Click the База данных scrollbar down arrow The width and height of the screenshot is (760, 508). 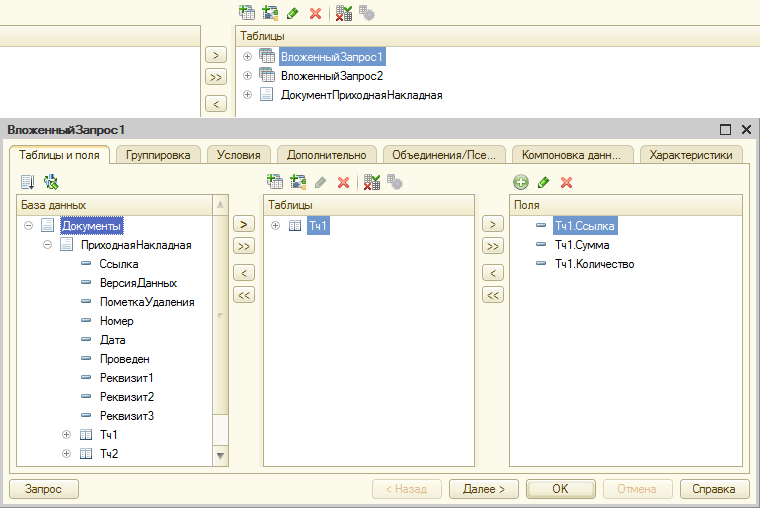point(221,455)
